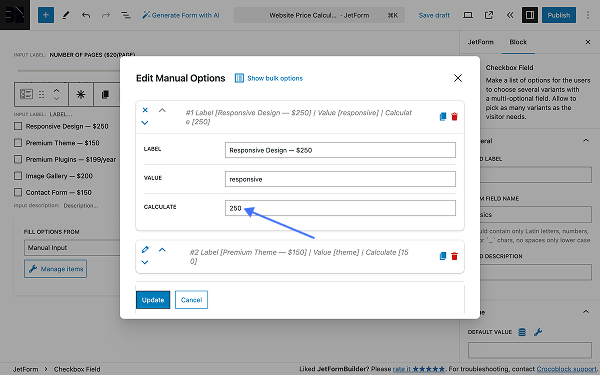
Task: Click the Update button
Action: pyautogui.click(x=153, y=300)
